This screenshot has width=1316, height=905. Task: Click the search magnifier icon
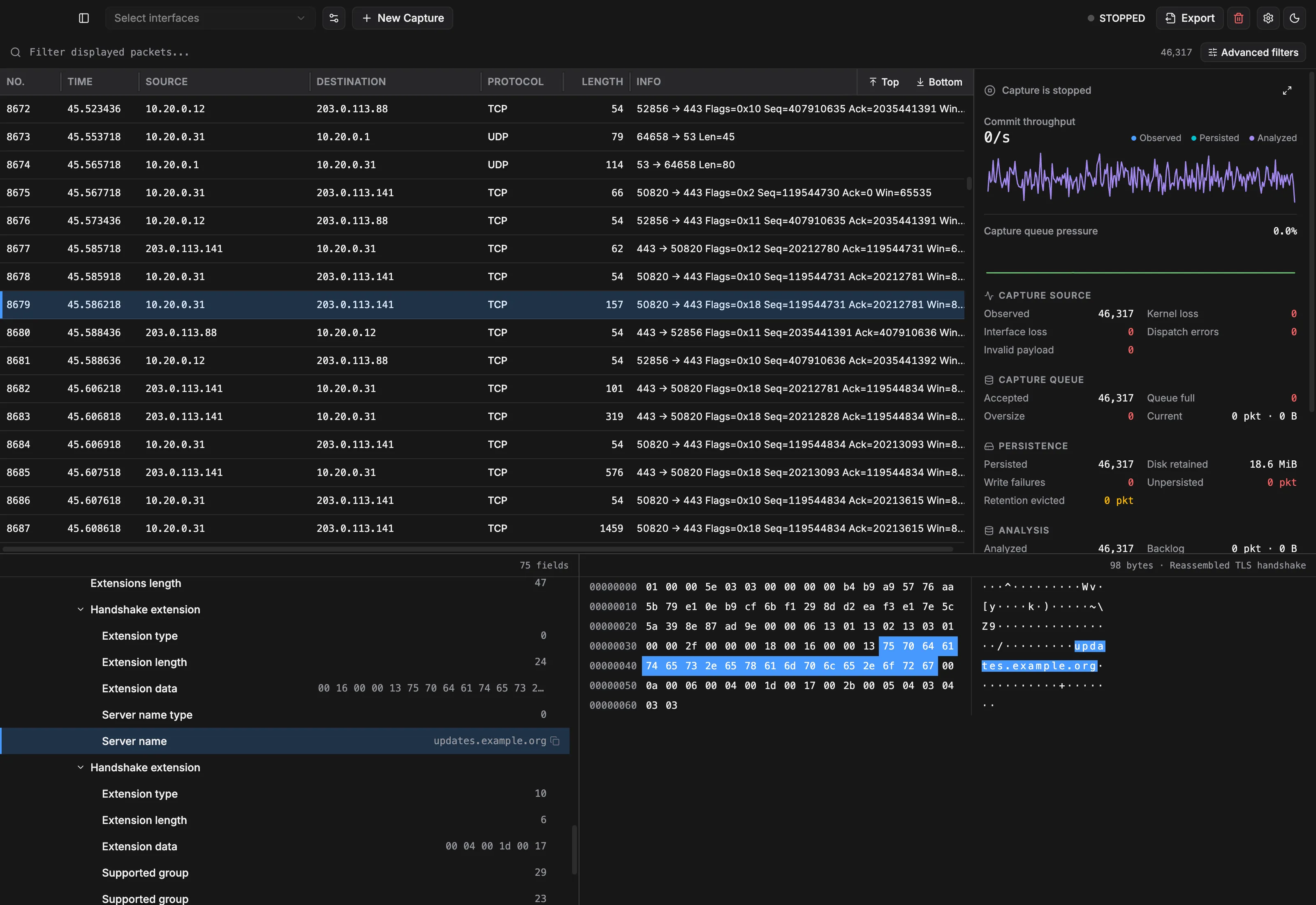[16, 52]
